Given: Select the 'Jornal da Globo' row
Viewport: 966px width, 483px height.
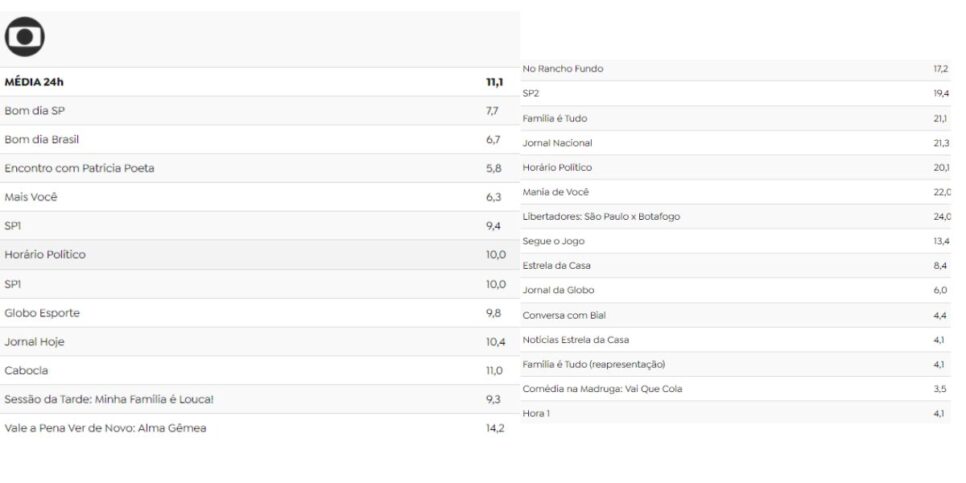Looking at the screenshot, I should point(736,290).
